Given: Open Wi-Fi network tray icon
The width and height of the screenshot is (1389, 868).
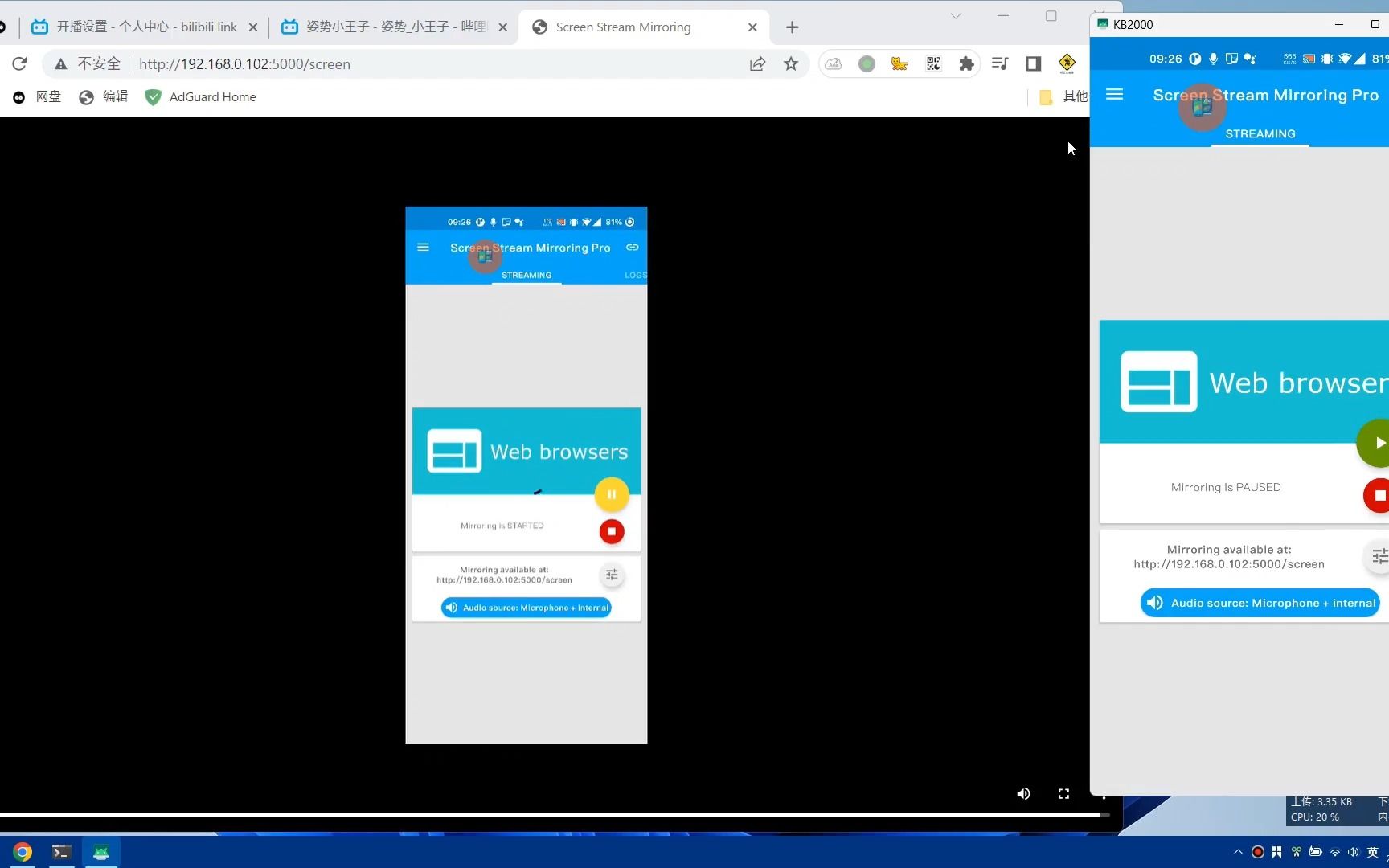Looking at the screenshot, I should coord(1335,852).
